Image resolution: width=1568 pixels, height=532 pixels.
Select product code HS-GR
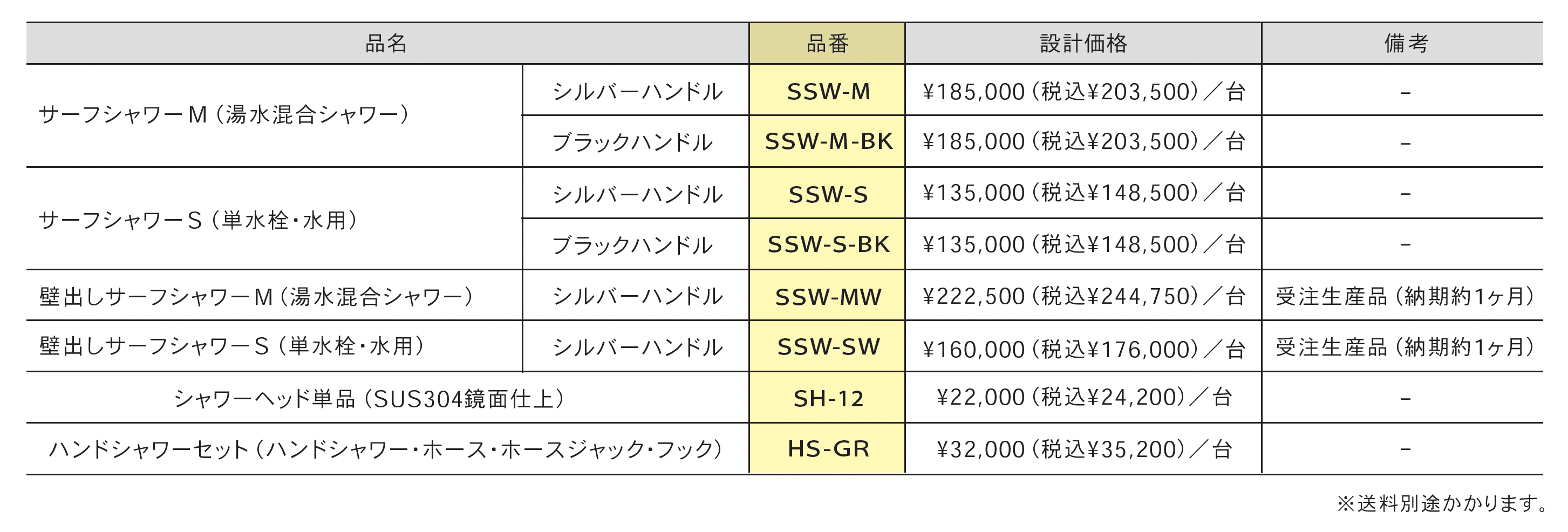(x=828, y=448)
